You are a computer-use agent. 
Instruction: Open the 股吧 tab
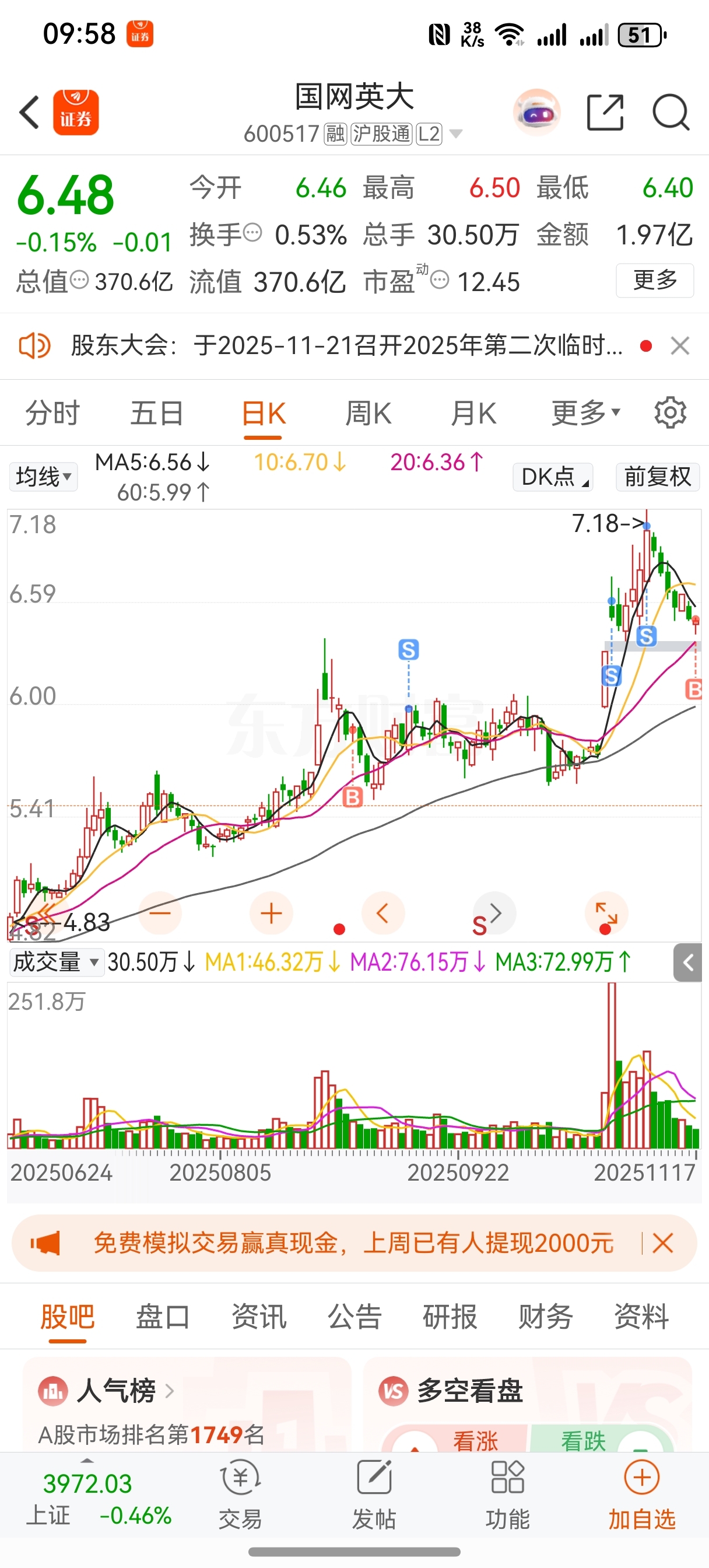point(67,1317)
